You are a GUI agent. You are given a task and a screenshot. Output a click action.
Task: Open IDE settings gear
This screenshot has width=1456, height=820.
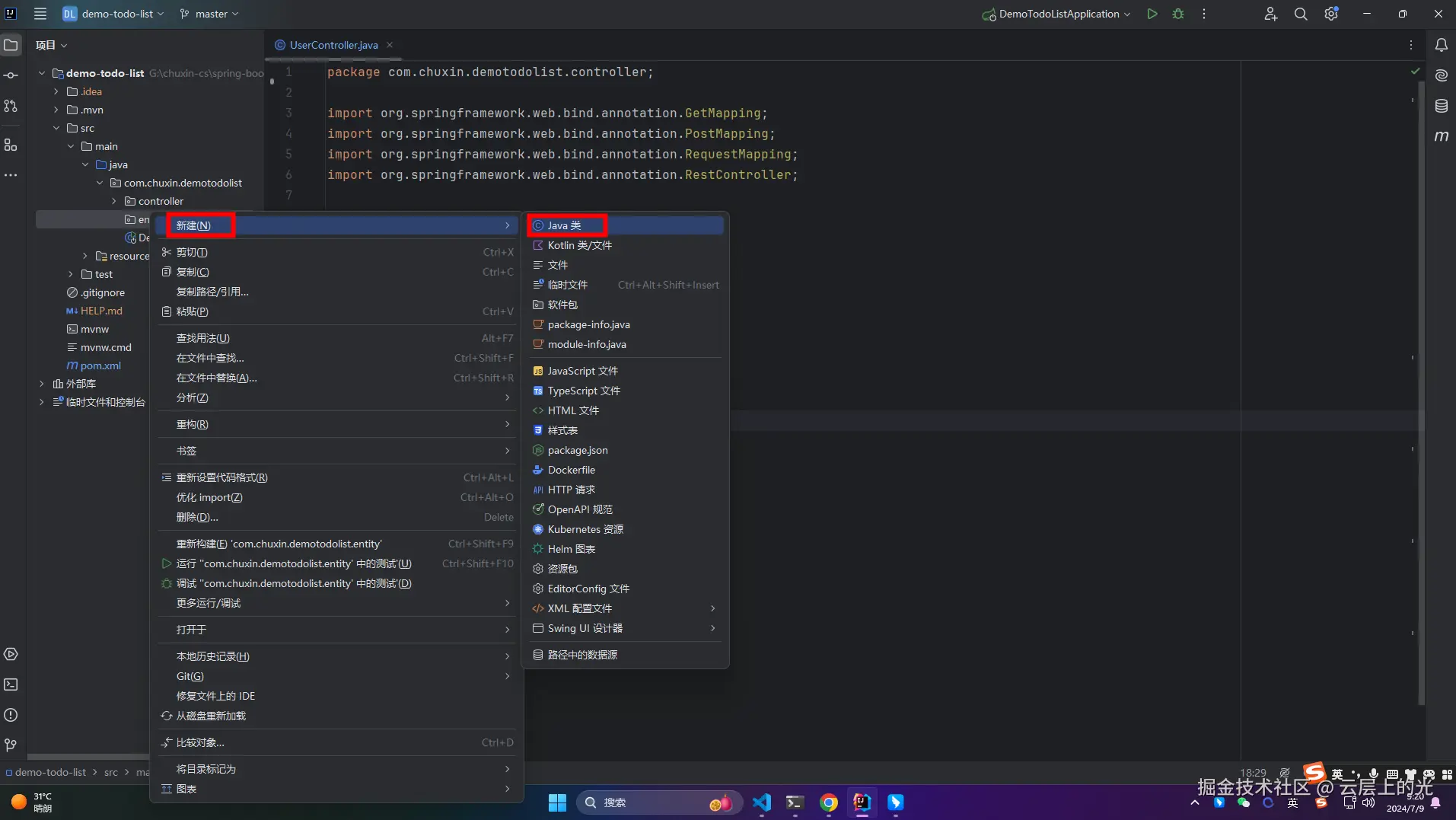click(1331, 14)
